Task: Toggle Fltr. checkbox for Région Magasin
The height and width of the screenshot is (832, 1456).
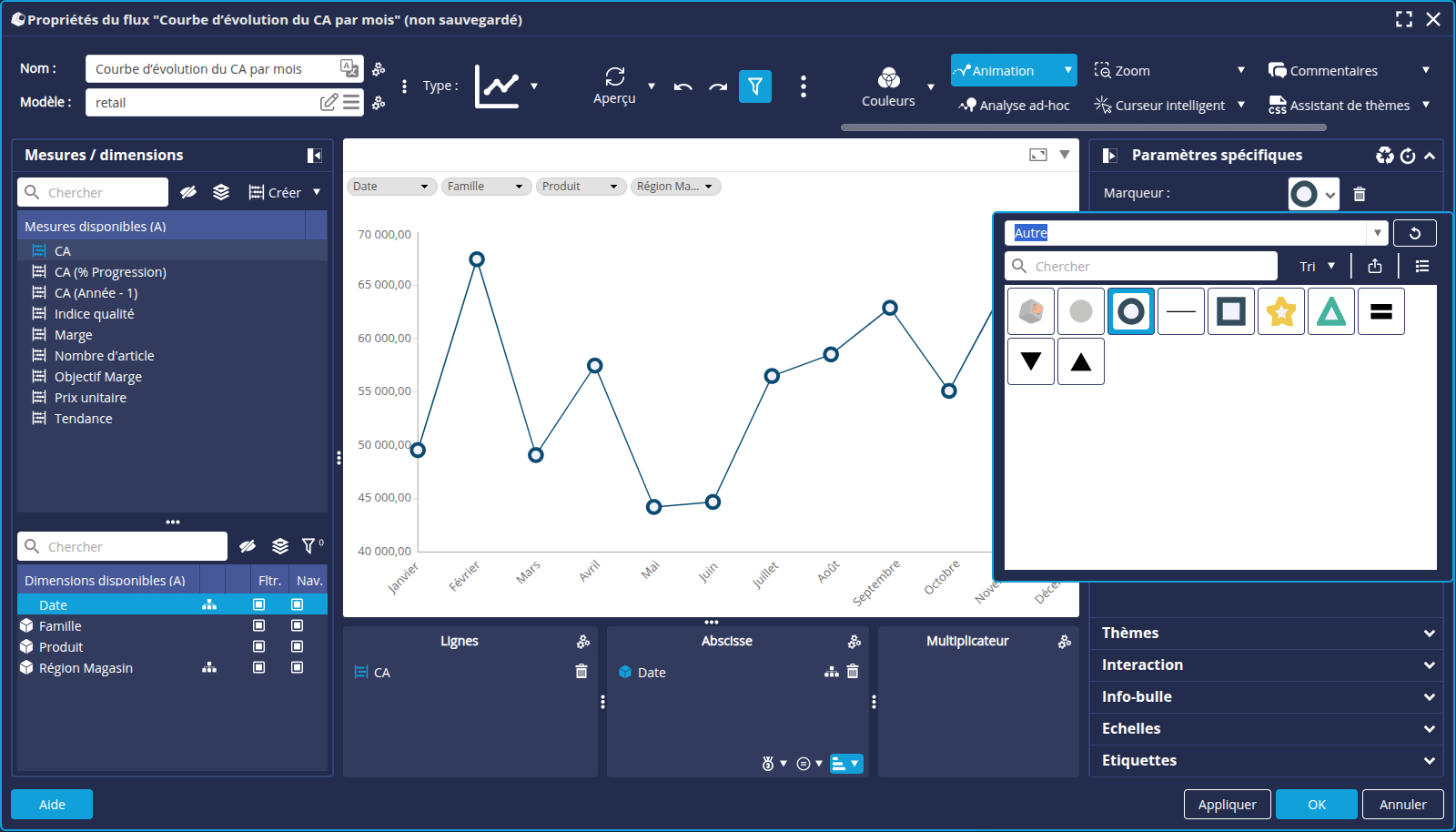Action: [259, 668]
